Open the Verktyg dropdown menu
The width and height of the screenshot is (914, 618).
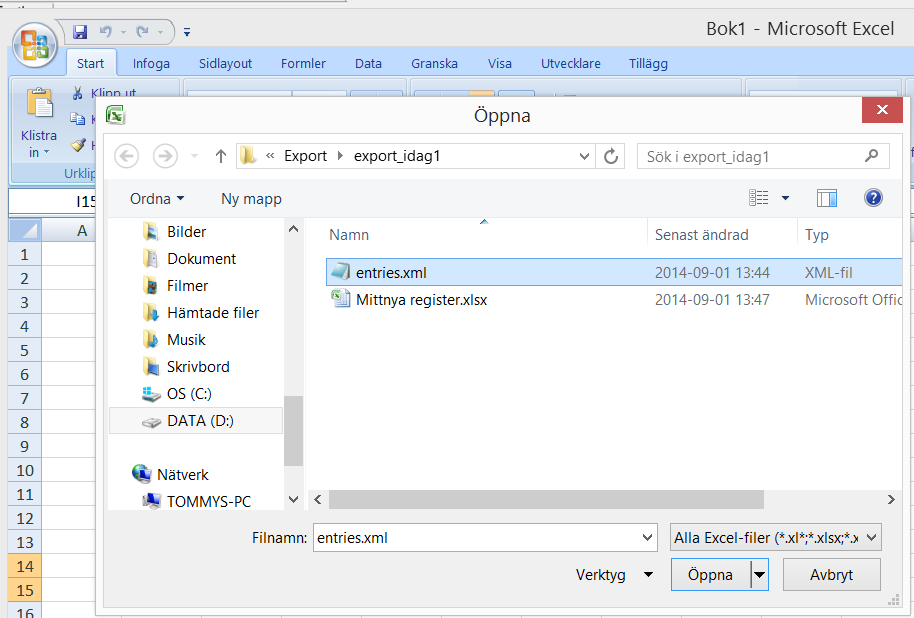click(x=614, y=575)
